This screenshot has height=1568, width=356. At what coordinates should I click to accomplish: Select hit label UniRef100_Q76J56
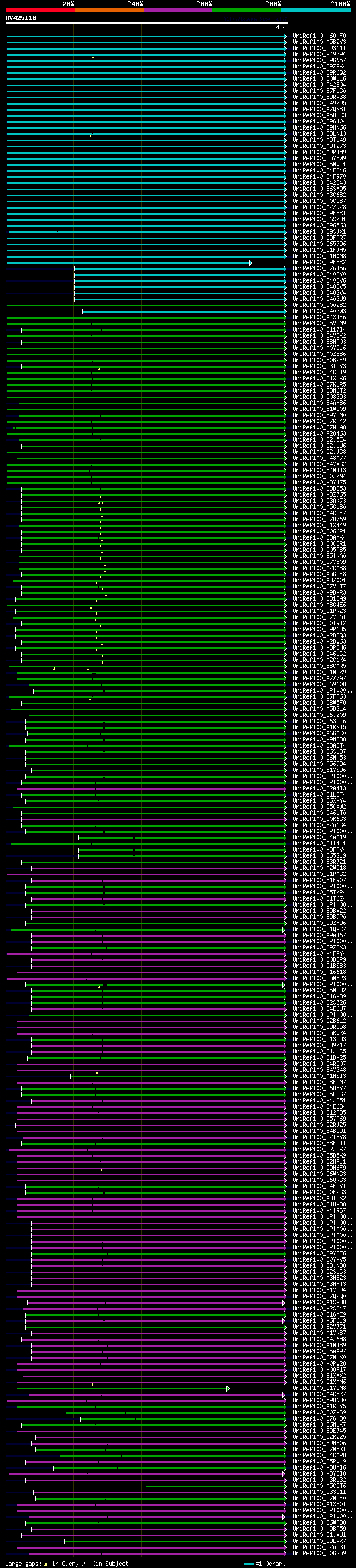(319, 269)
